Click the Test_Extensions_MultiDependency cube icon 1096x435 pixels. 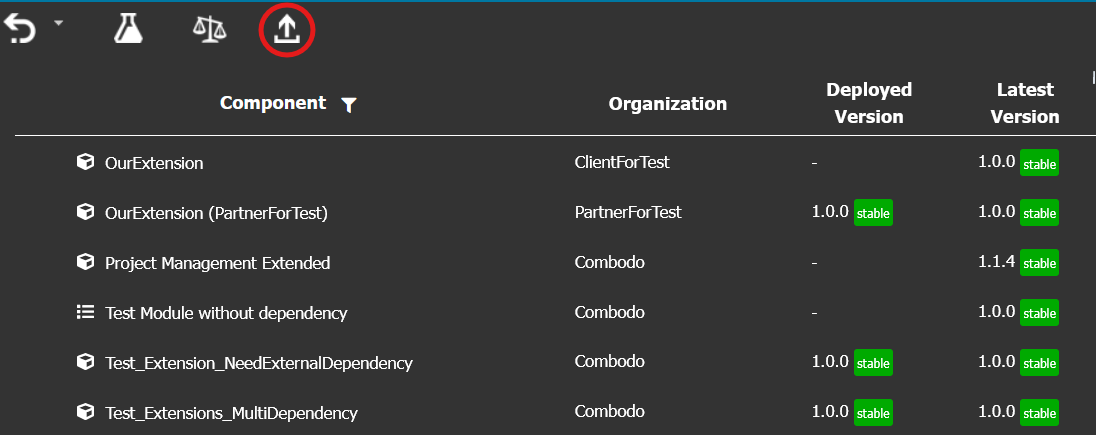[x=85, y=412]
